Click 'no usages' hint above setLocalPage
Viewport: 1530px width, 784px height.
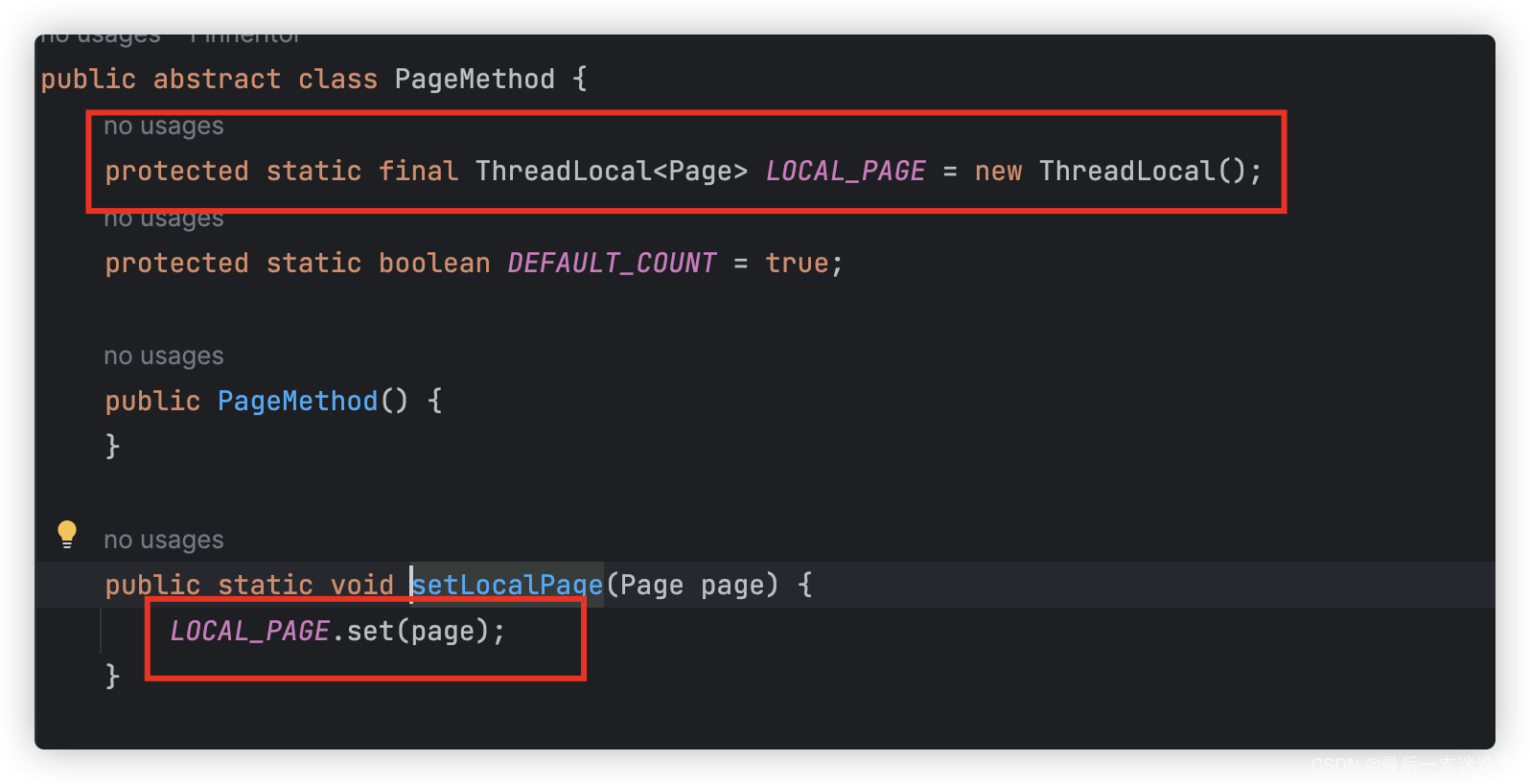[x=164, y=540]
